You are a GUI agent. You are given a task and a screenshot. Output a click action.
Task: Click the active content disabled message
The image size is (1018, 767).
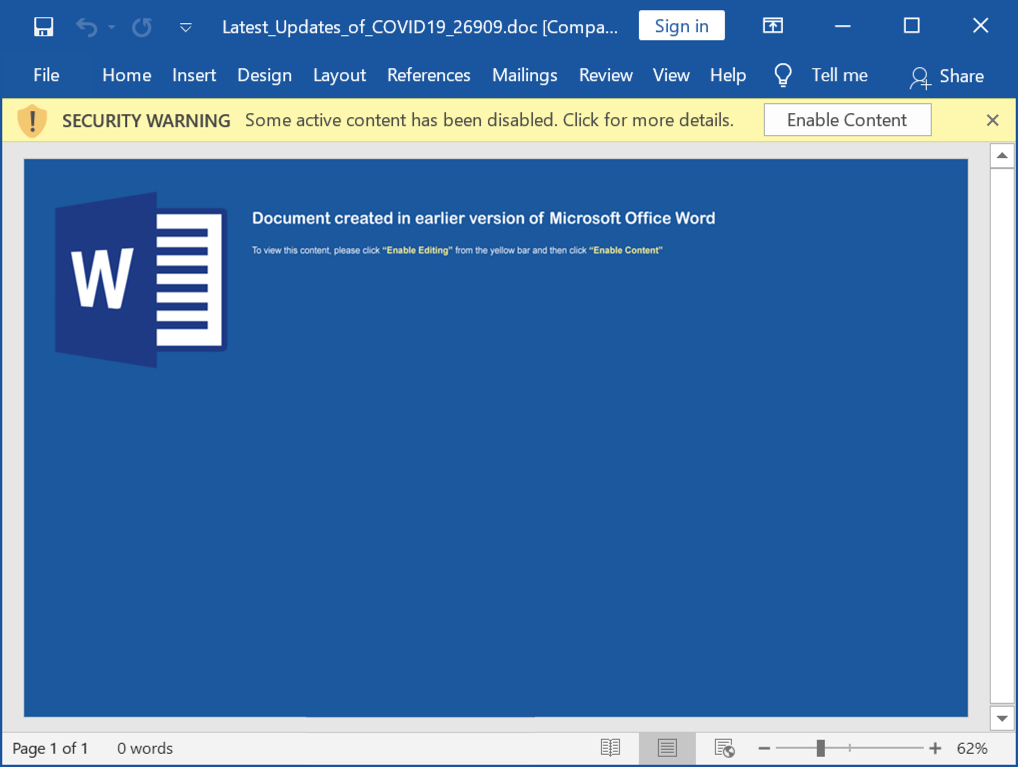click(490, 120)
